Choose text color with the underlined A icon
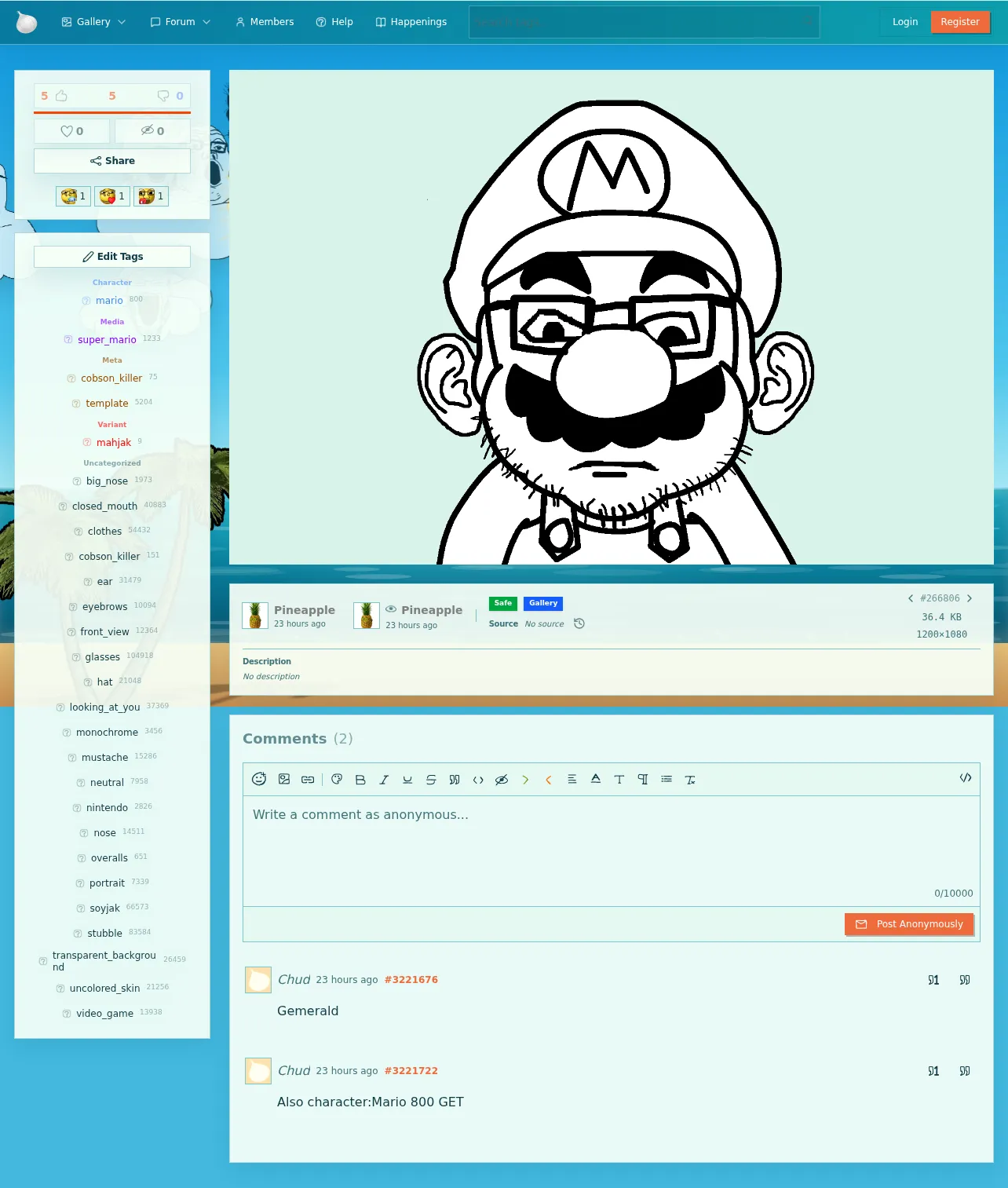Viewport: 1008px width, 1188px height. tap(596, 779)
